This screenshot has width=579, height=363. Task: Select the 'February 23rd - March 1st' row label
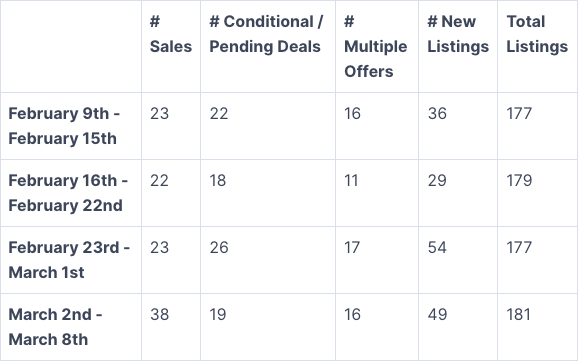pos(69,260)
